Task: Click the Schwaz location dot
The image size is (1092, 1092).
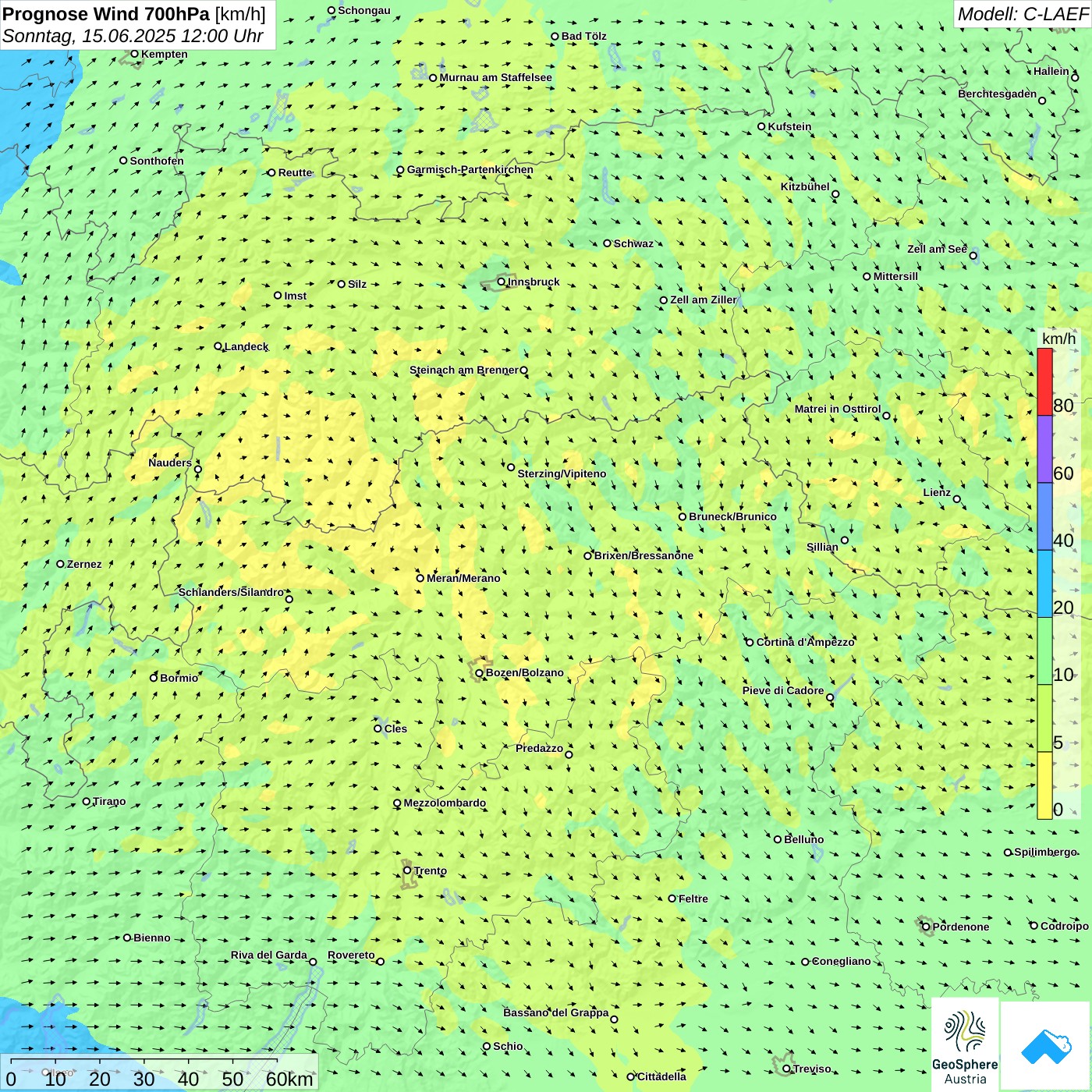Action: (608, 243)
